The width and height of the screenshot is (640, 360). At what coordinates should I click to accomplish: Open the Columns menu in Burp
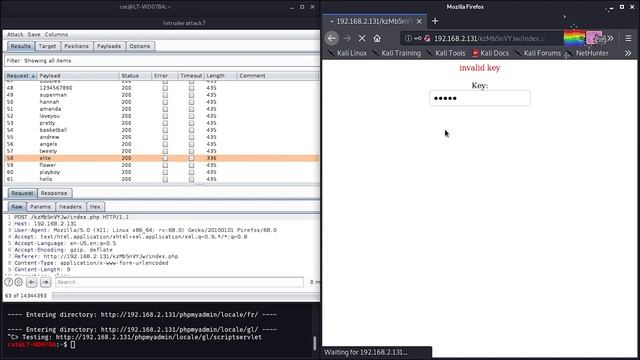(x=56, y=35)
